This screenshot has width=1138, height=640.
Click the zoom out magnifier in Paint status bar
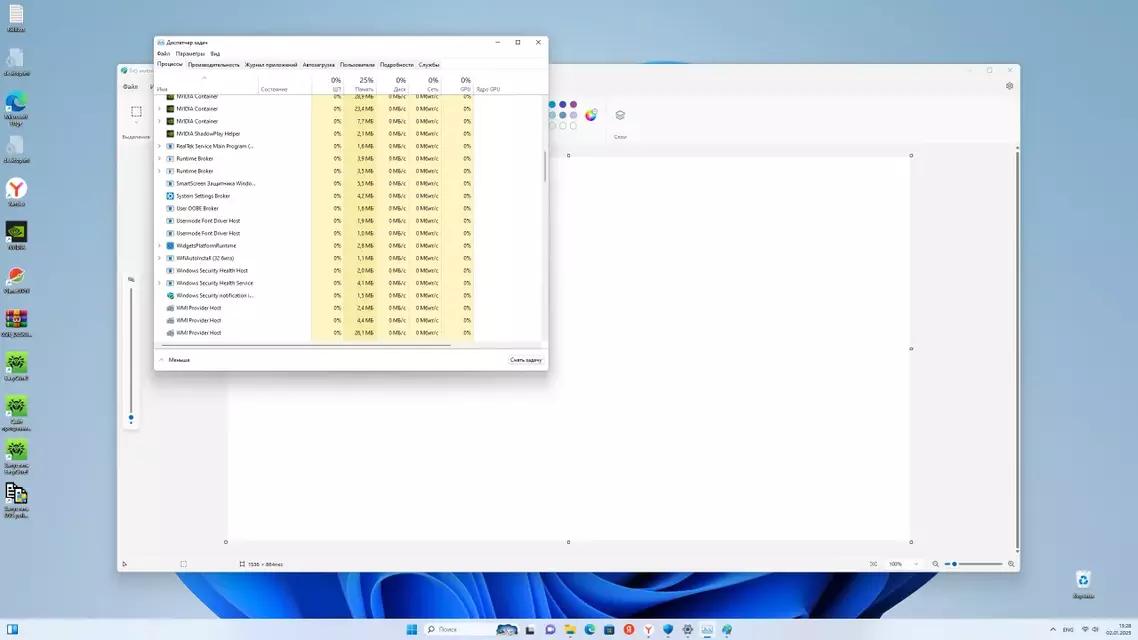click(x=936, y=564)
